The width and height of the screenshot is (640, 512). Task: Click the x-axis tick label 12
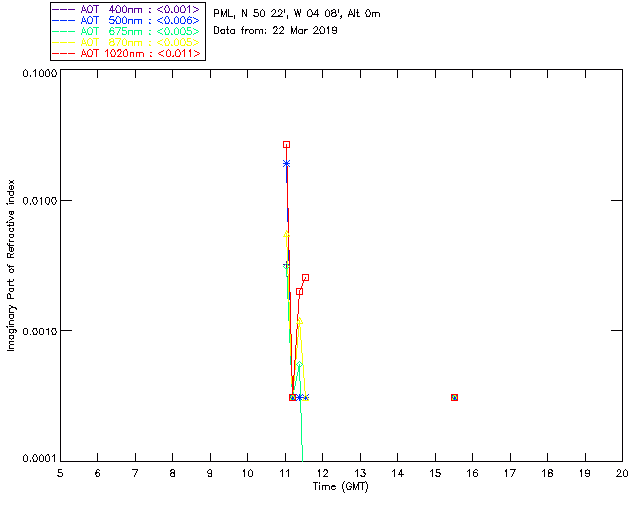point(322,473)
